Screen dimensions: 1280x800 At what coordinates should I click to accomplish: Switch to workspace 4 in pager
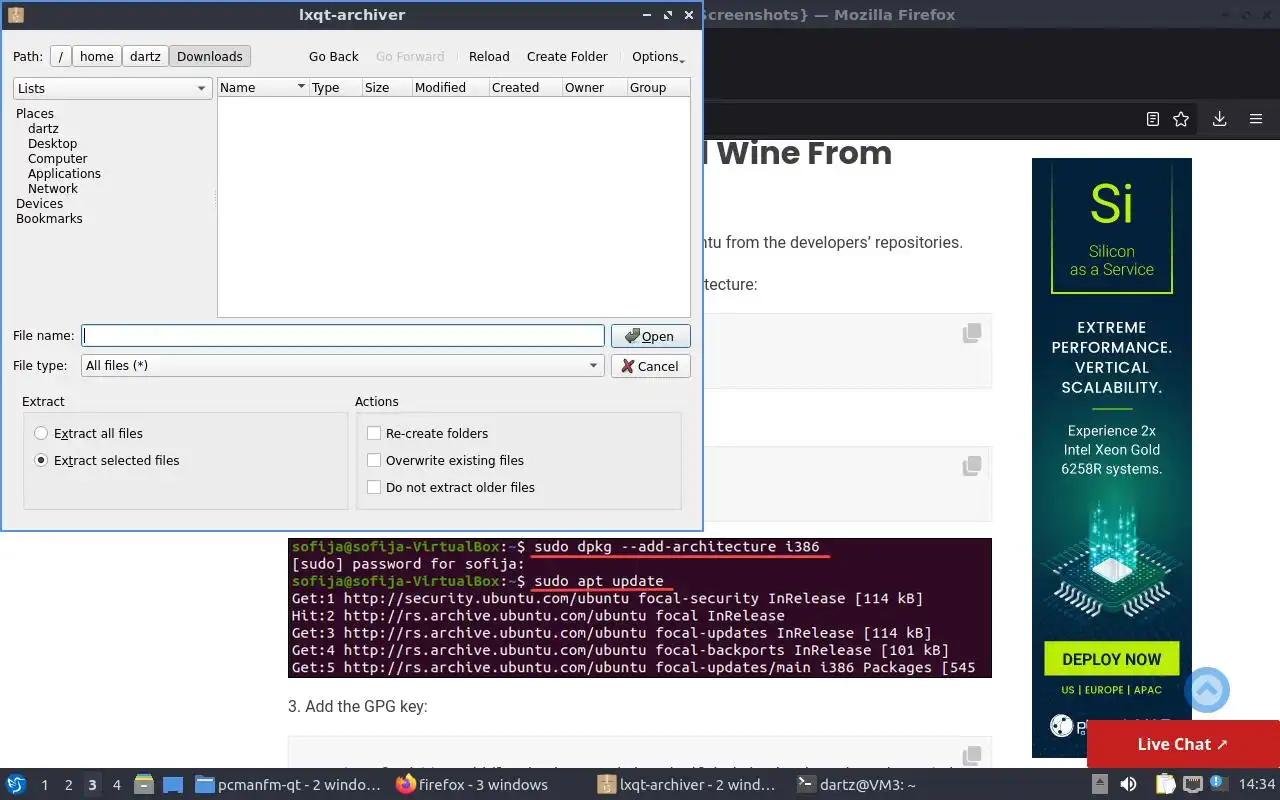pos(116,785)
